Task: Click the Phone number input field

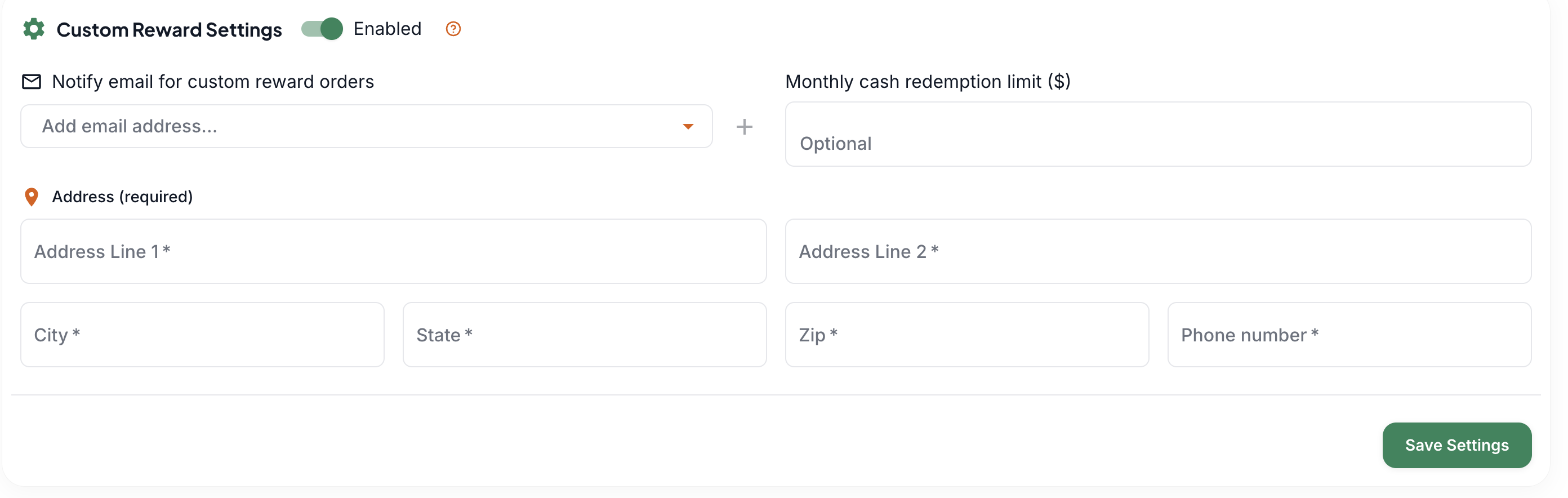Action: (1349, 335)
